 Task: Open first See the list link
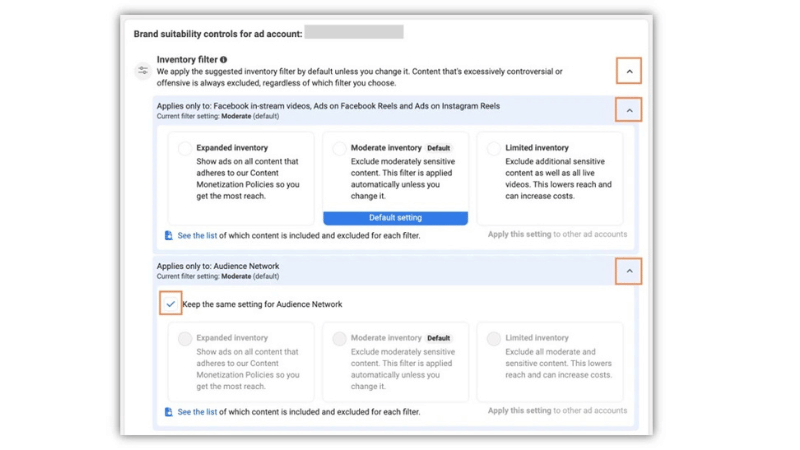197,236
